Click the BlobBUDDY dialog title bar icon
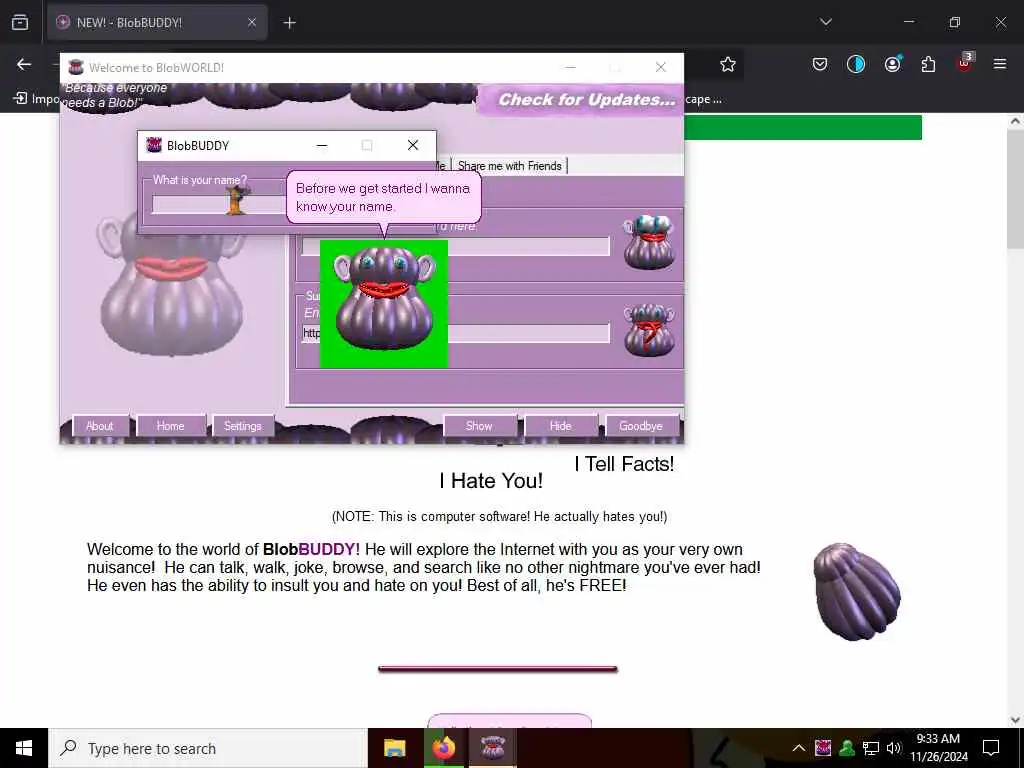1024x768 pixels. click(x=154, y=145)
